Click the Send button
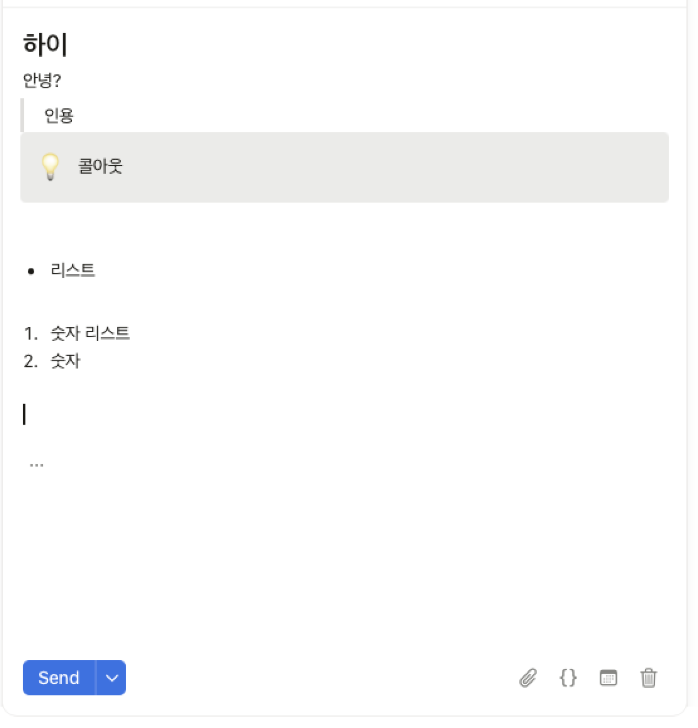 pos(59,678)
